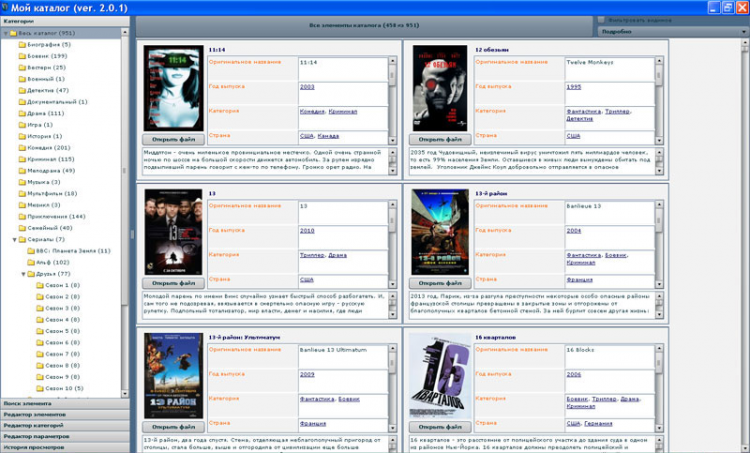
Task: Click Открыть файл for 16 кварталов
Action: pyautogui.click(x=440, y=427)
